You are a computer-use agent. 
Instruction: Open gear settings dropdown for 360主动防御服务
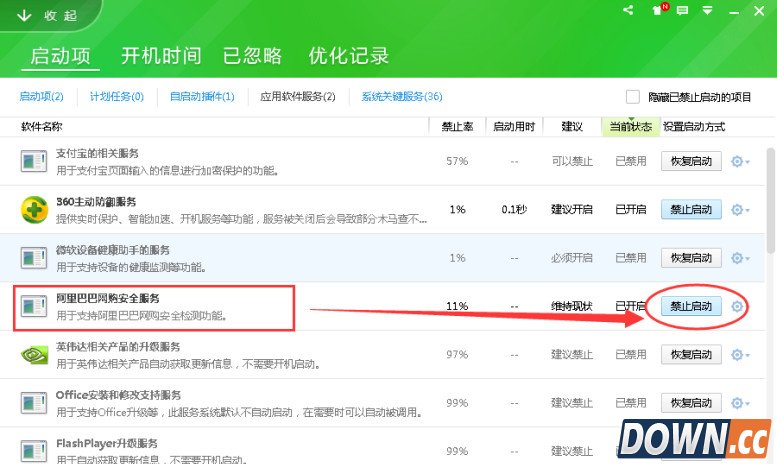tap(740, 210)
